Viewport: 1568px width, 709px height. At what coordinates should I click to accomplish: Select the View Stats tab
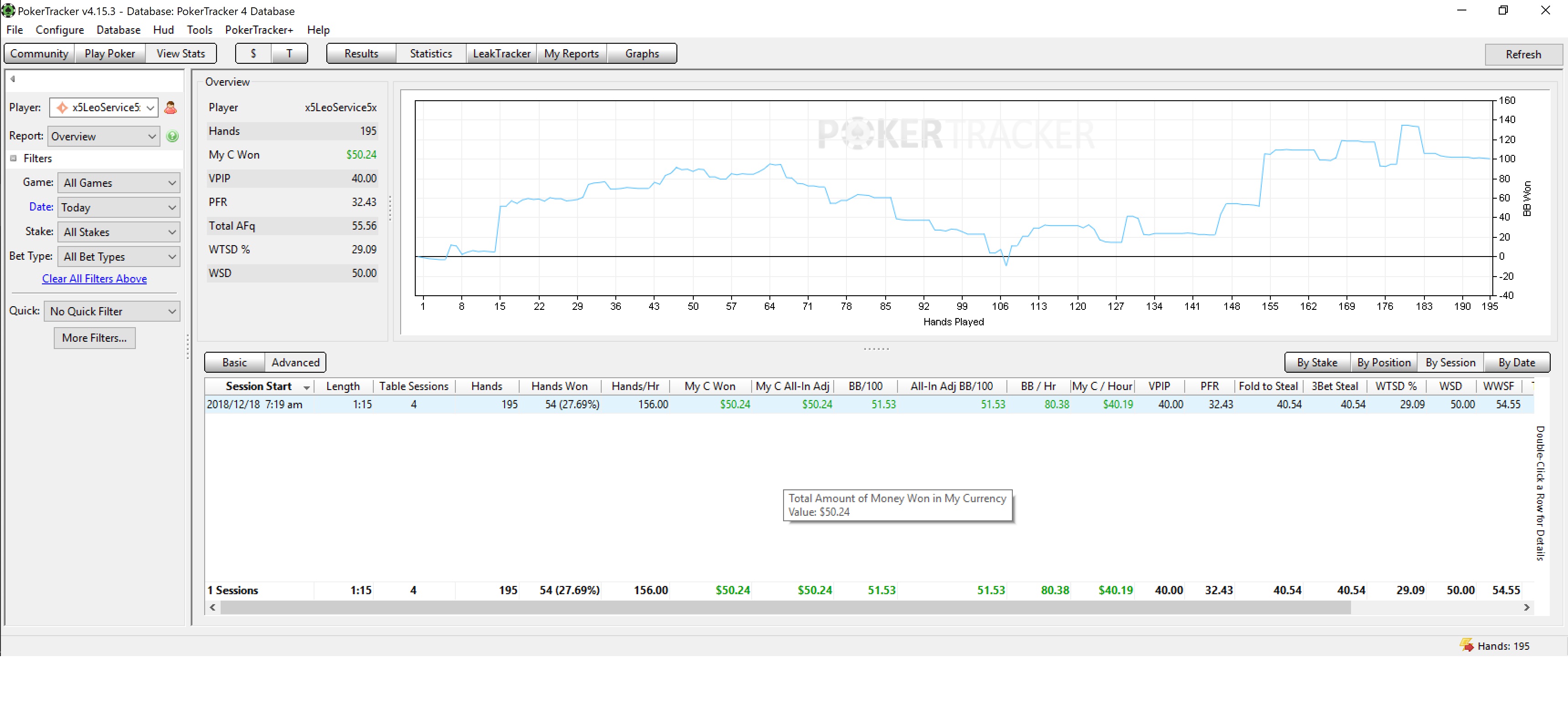(x=181, y=54)
